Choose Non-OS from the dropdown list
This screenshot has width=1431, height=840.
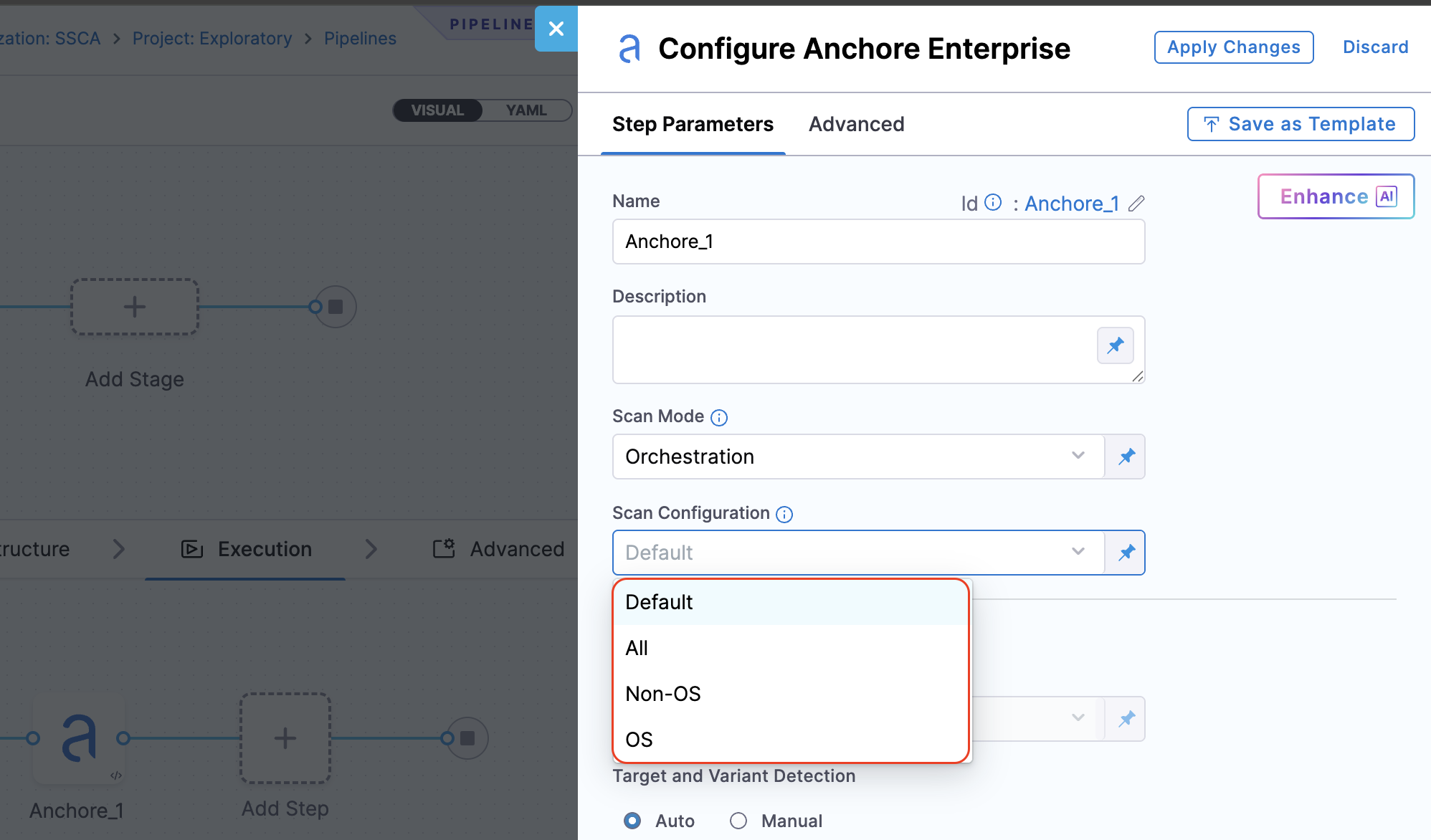pyautogui.click(x=663, y=694)
